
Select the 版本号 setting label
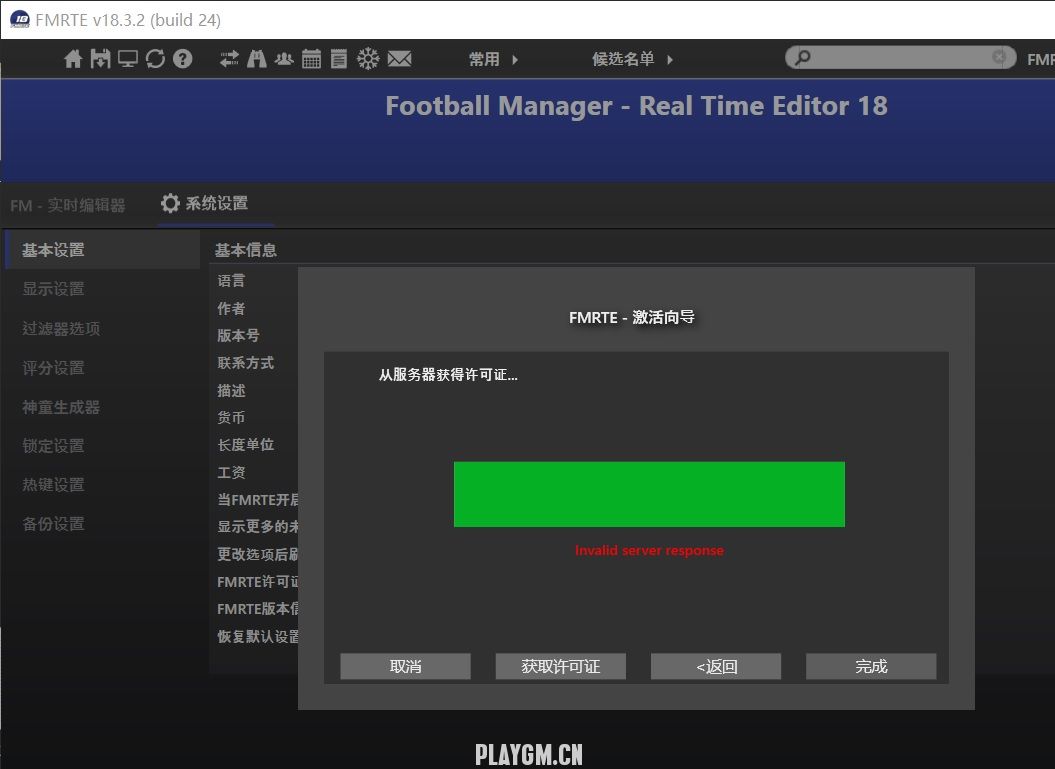238,335
